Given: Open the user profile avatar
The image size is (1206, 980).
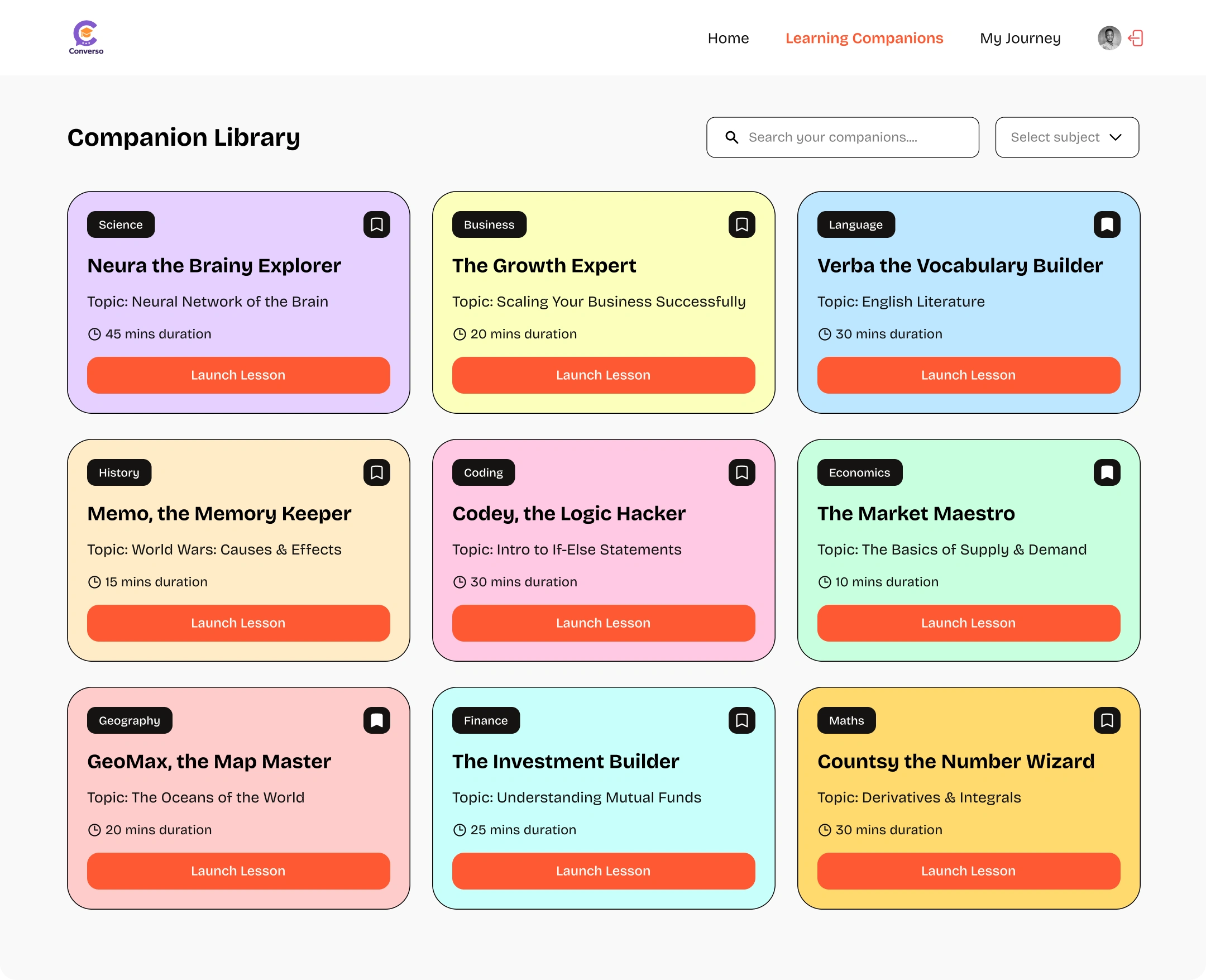Looking at the screenshot, I should click(x=1109, y=38).
